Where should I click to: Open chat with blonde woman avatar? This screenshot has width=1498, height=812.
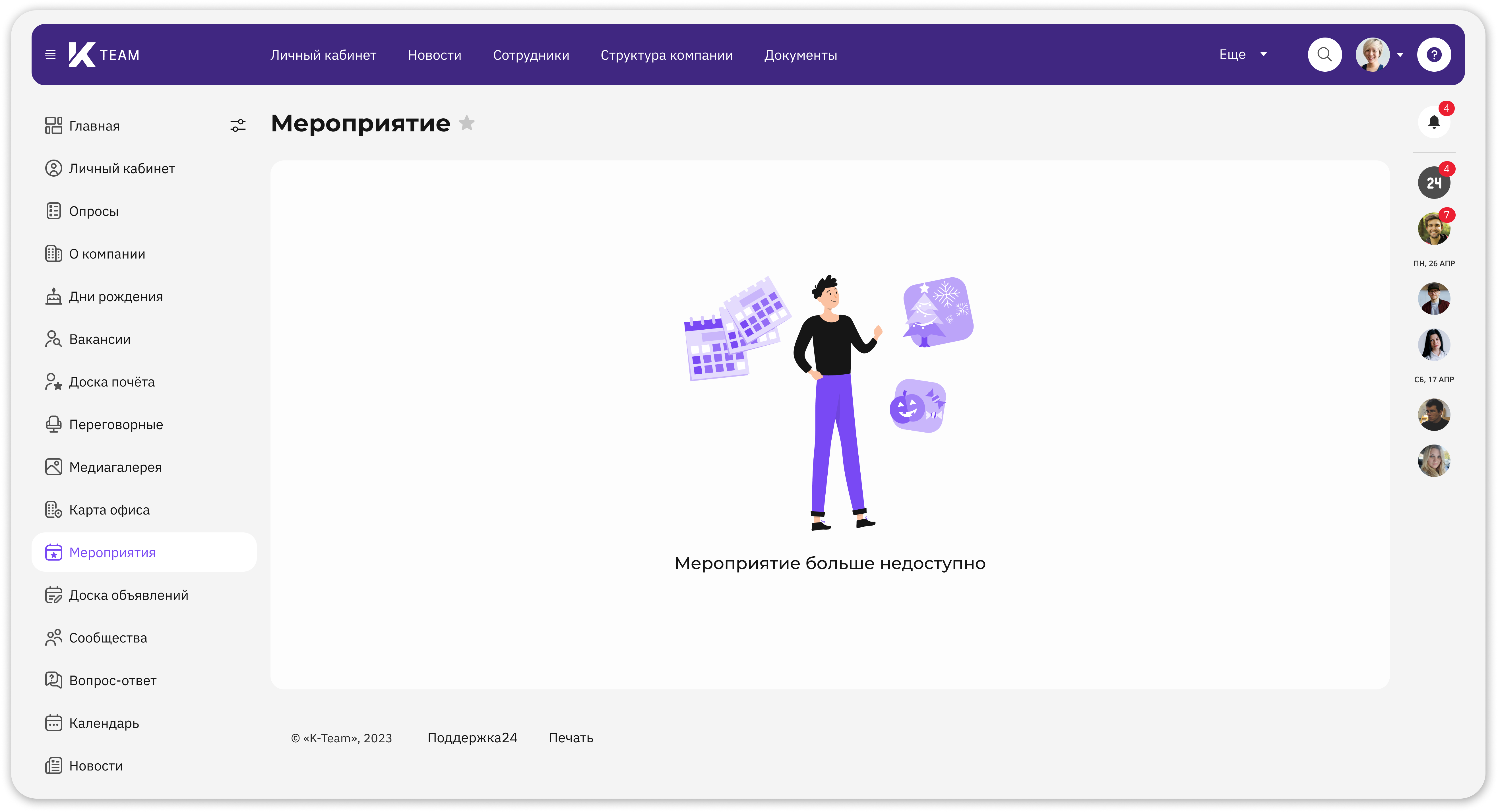[x=1433, y=461]
